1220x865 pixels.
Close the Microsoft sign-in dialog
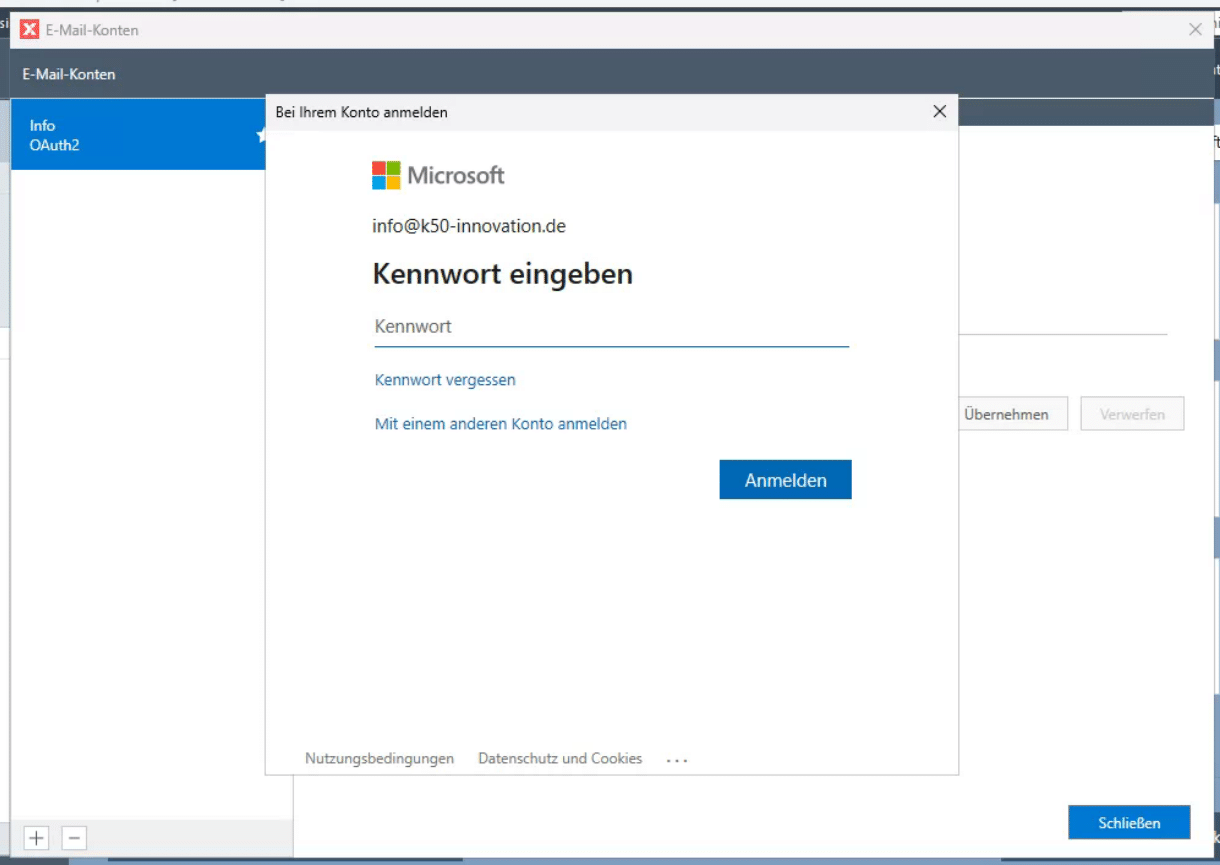939,112
